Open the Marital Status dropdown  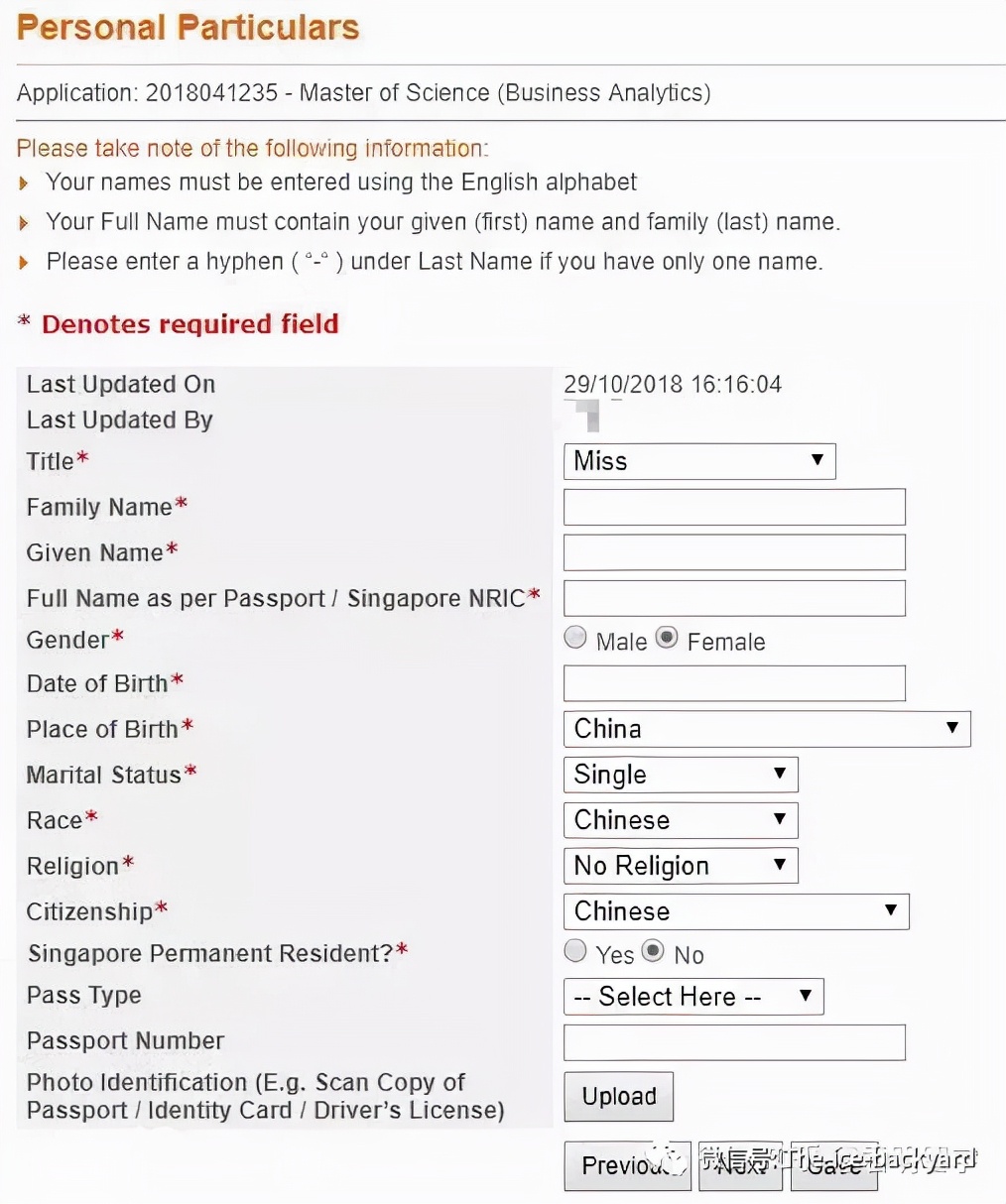(680, 775)
